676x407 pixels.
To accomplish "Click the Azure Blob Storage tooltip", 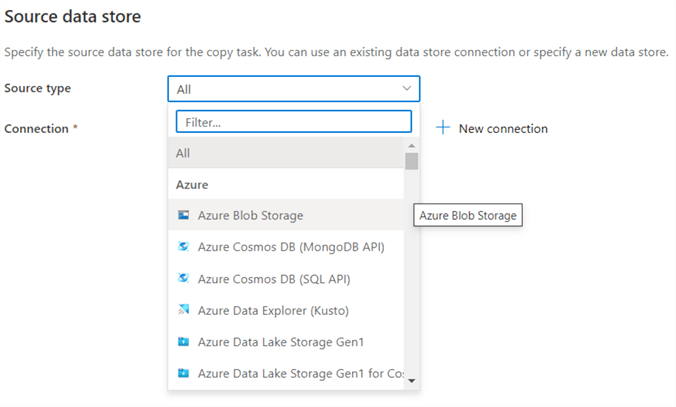I will 468,215.
